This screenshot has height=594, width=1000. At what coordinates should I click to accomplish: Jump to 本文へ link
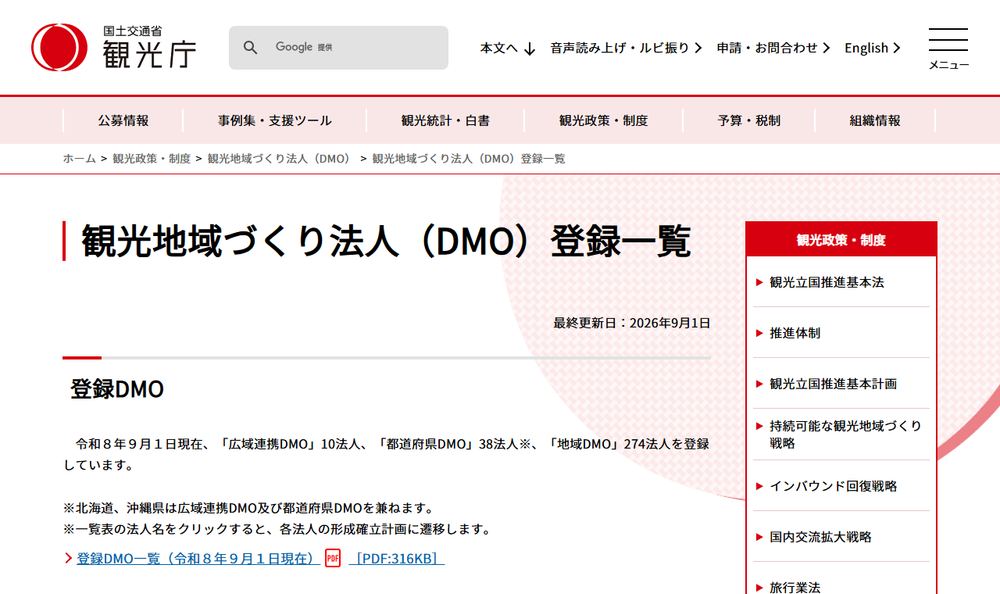point(508,48)
